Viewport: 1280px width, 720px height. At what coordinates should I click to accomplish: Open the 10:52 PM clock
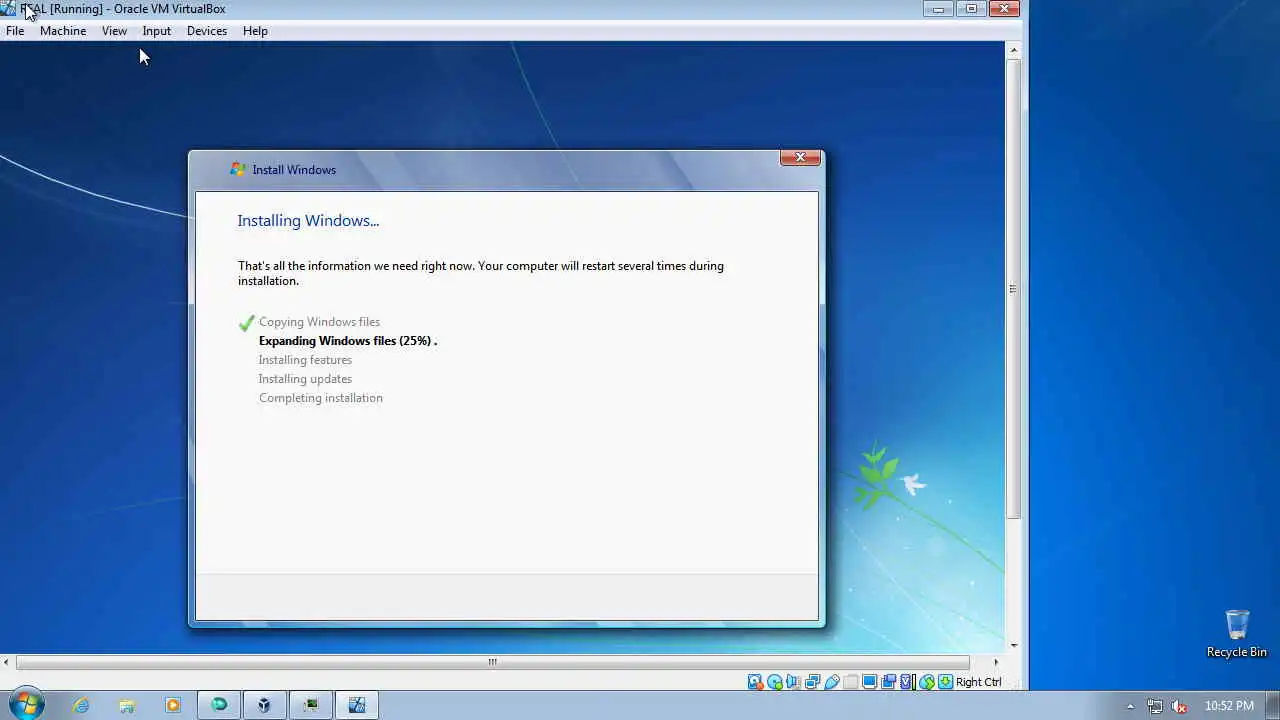point(1229,706)
